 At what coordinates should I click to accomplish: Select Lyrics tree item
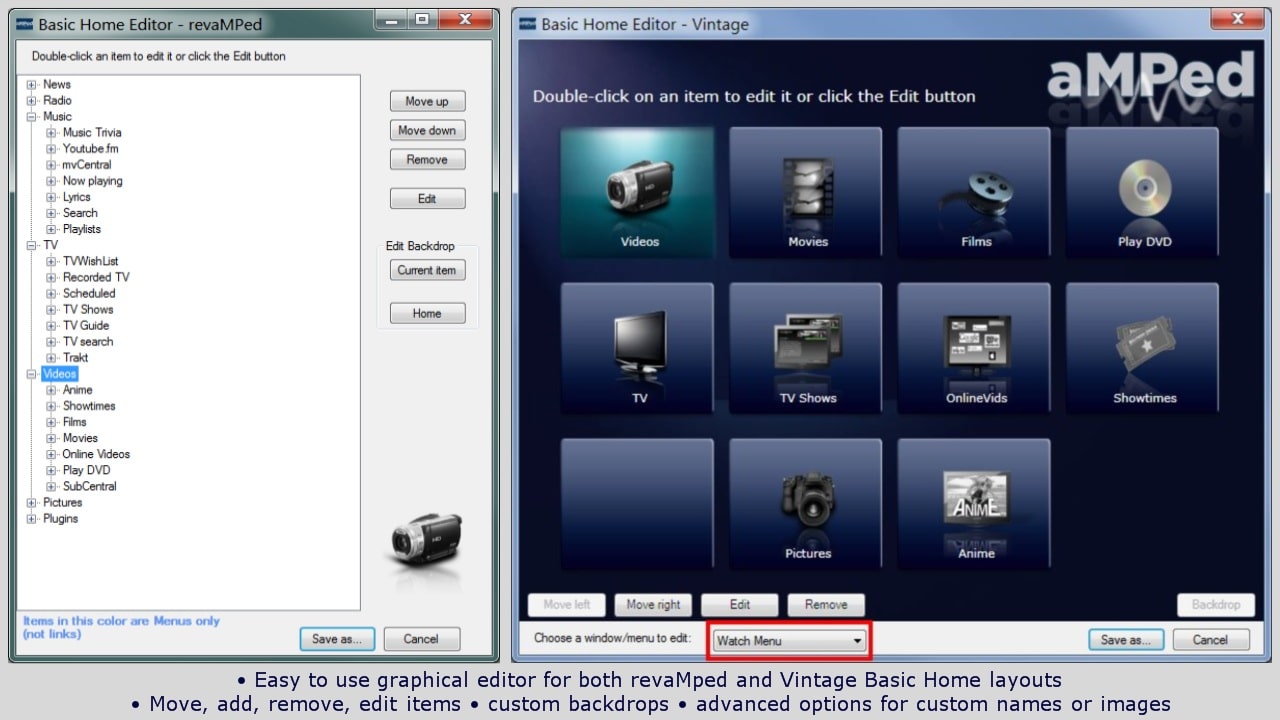click(x=76, y=197)
